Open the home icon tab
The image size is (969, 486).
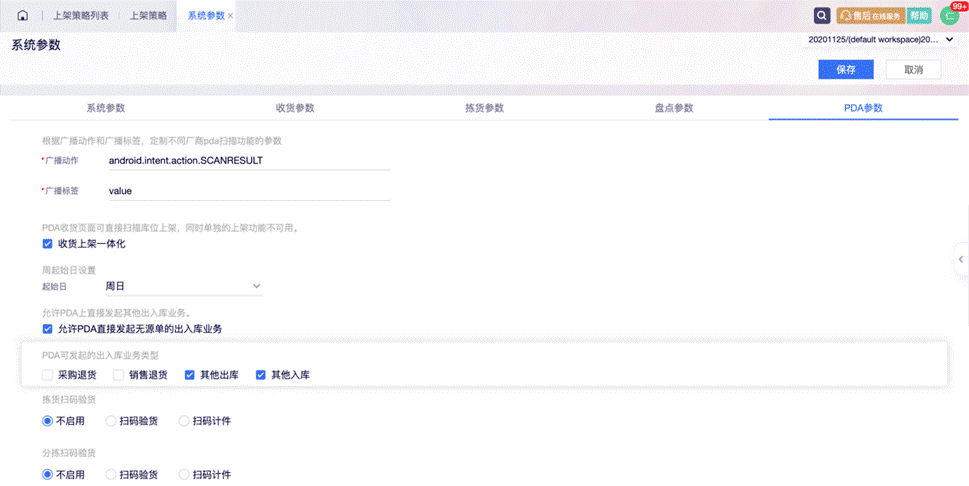(x=23, y=15)
